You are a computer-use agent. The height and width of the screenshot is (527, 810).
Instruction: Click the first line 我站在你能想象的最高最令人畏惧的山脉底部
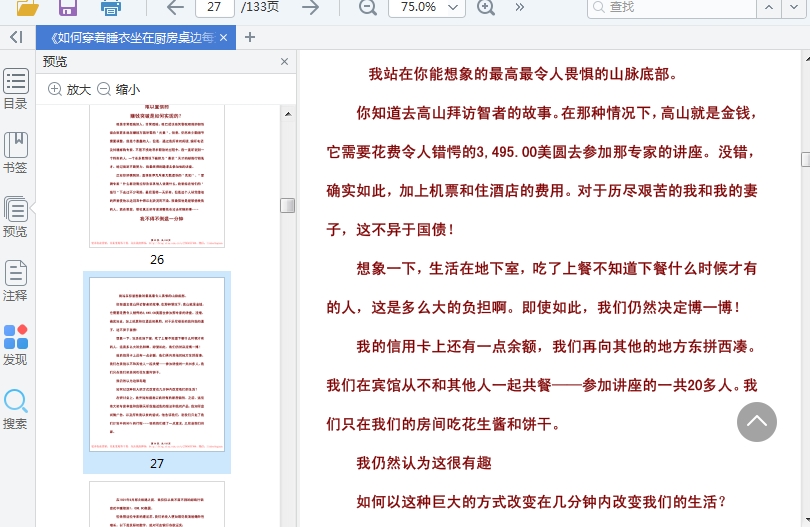[x=522, y=74]
